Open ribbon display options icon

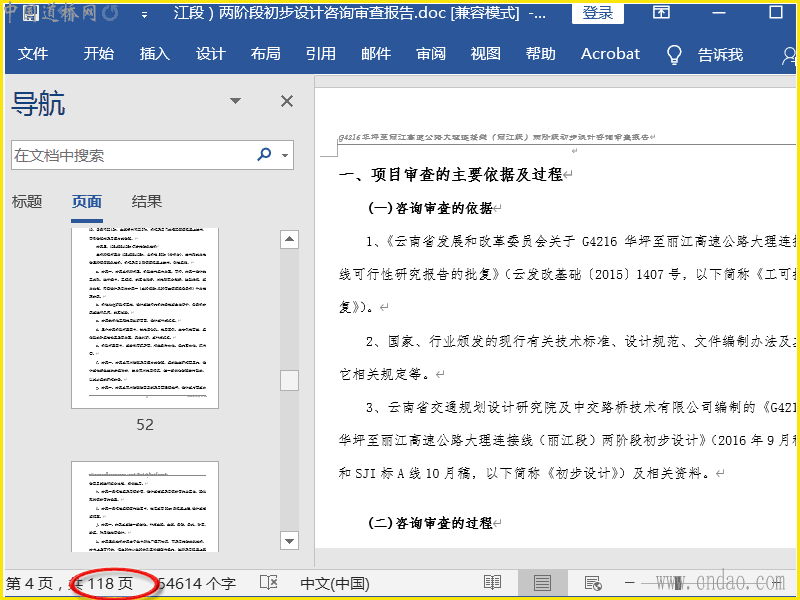[x=661, y=12]
